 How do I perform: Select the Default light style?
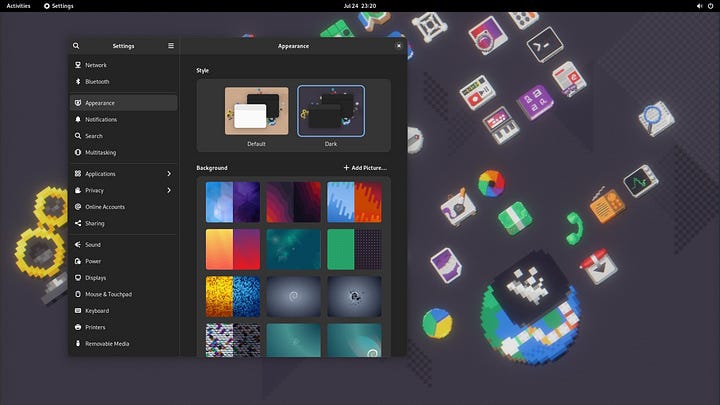[257, 111]
